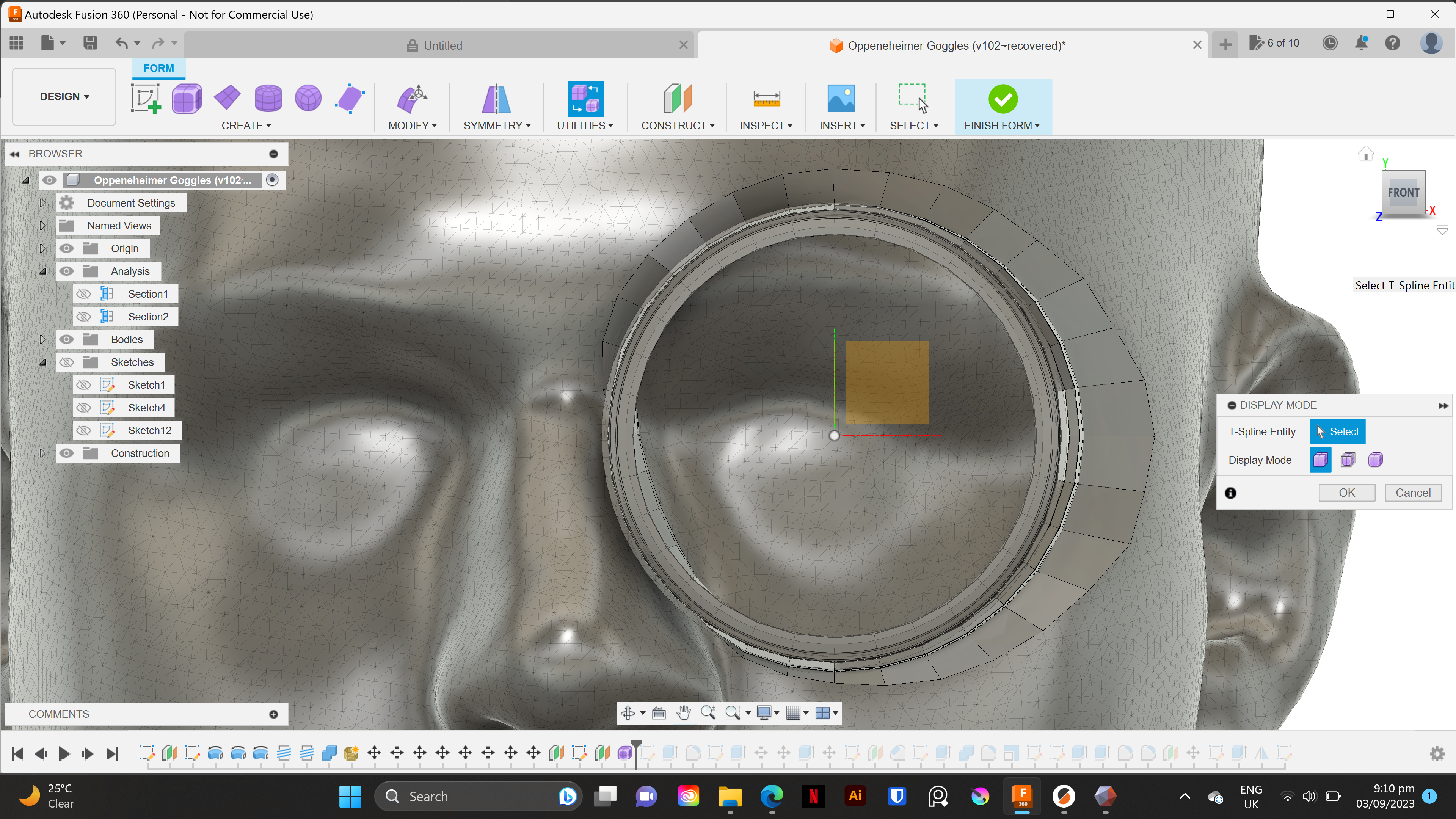The width and height of the screenshot is (1456, 819).
Task: Expand the Named Views folder
Action: (x=42, y=225)
